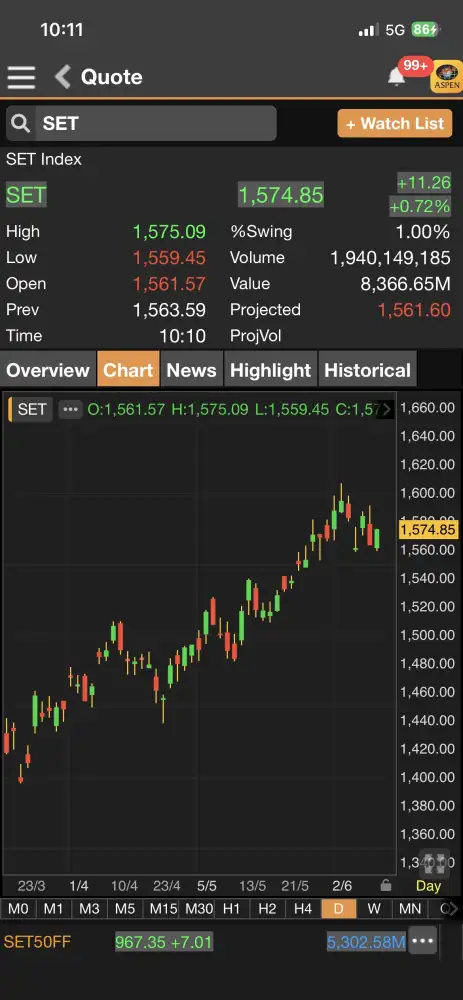
Task: Tap the last price 1,574.85 in header
Action: 281,195
